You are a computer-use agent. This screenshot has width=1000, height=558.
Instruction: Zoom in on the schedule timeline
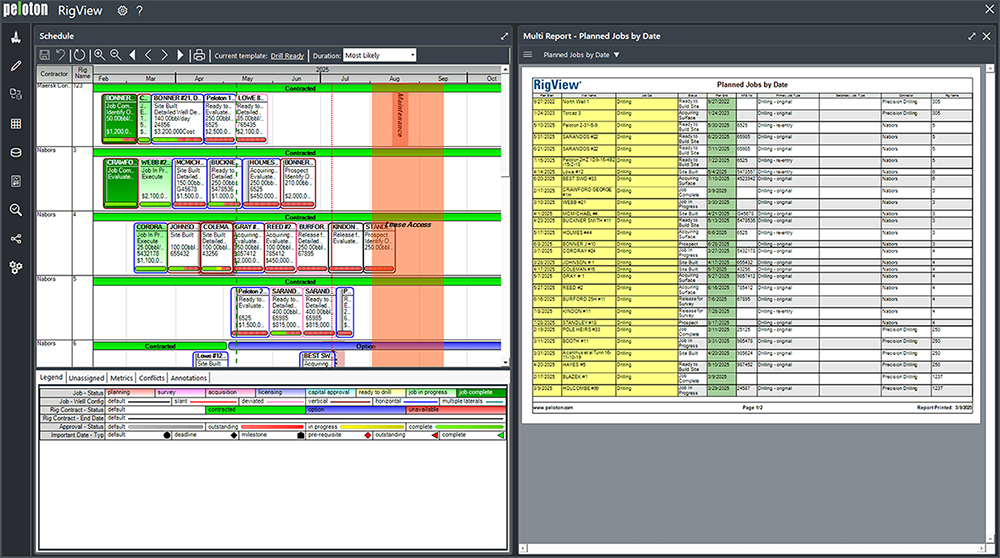99,55
